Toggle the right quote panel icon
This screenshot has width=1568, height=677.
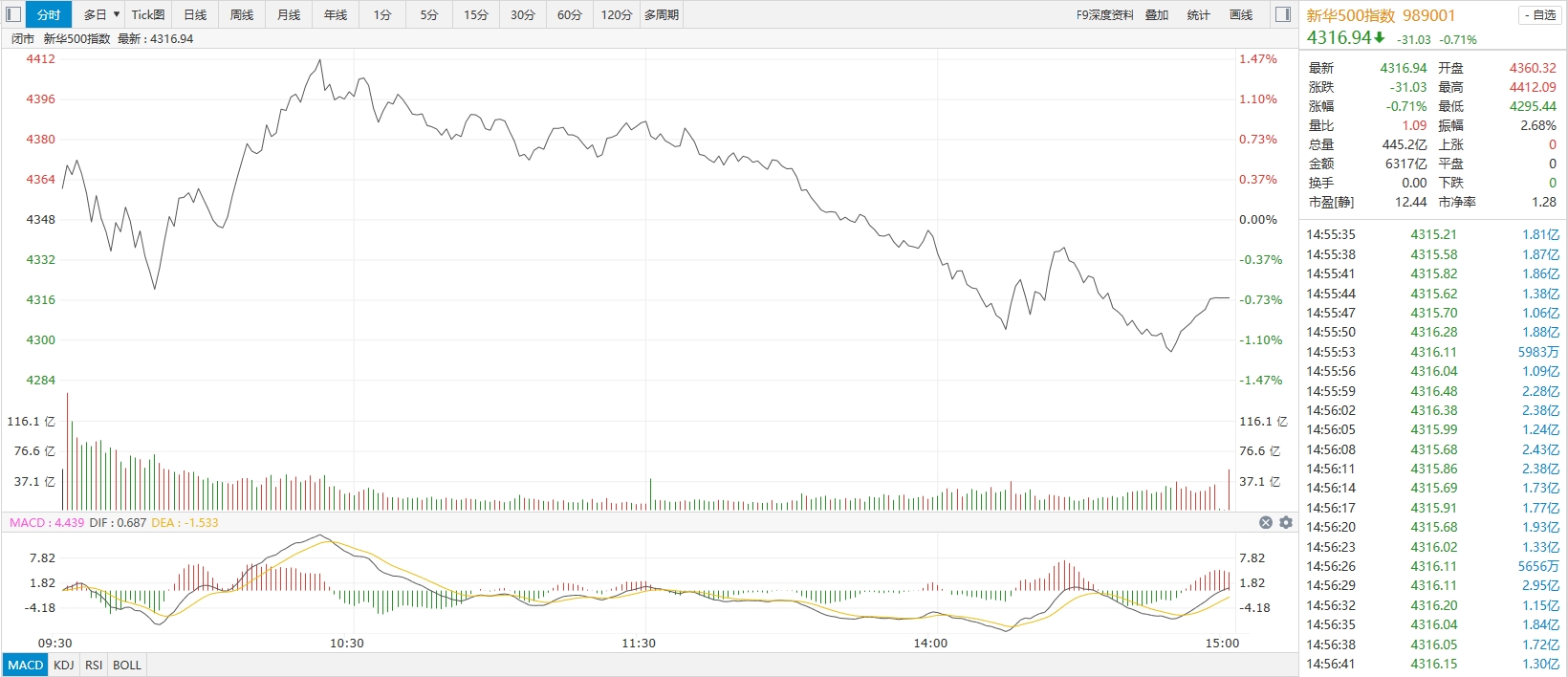click(1283, 14)
